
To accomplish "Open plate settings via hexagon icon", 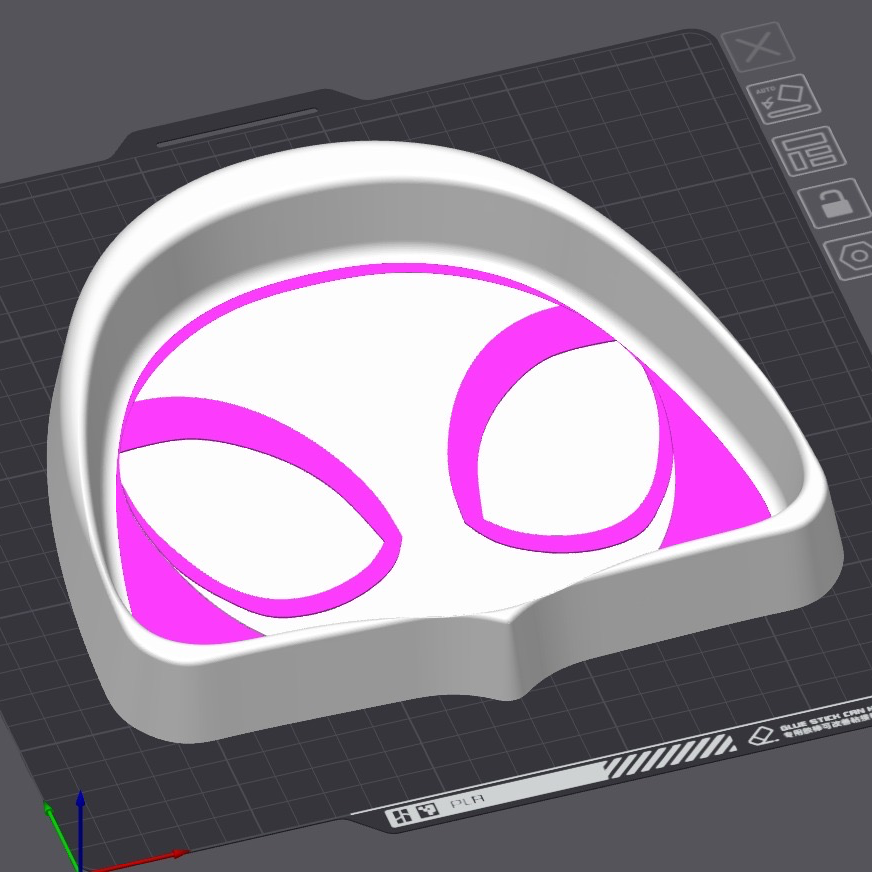I will click(x=851, y=256).
